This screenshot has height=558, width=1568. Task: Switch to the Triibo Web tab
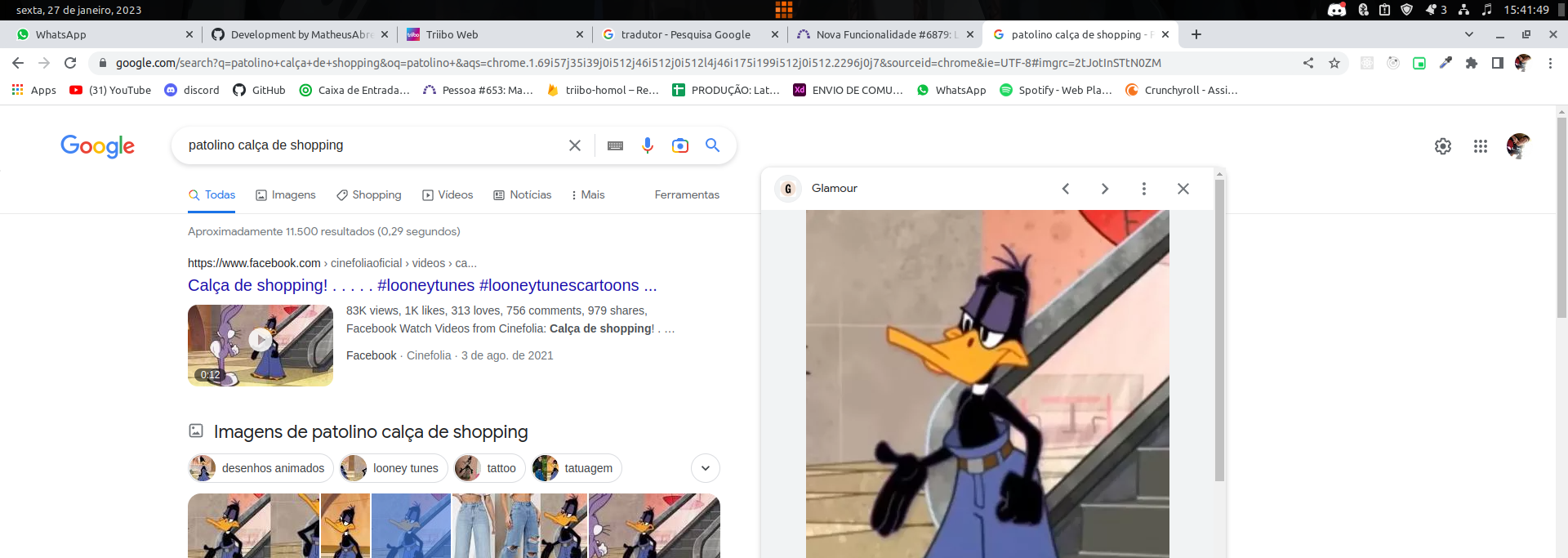(x=495, y=34)
